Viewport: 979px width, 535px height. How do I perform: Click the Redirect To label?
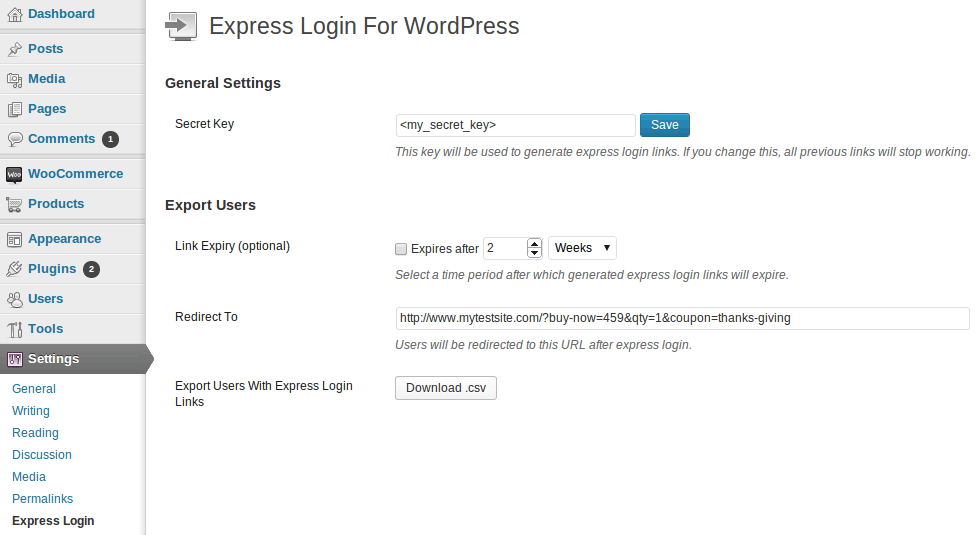tap(206, 317)
